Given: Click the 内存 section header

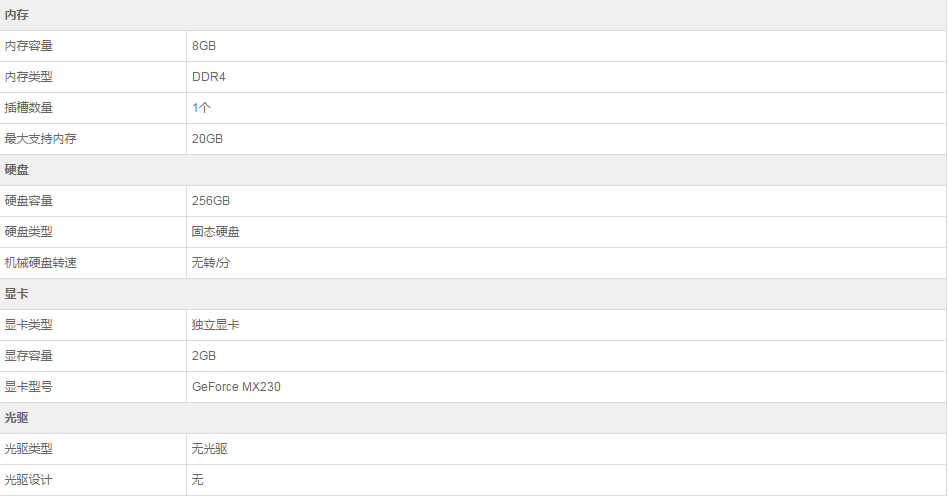Looking at the screenshot, I should click(x=17, y=15).
